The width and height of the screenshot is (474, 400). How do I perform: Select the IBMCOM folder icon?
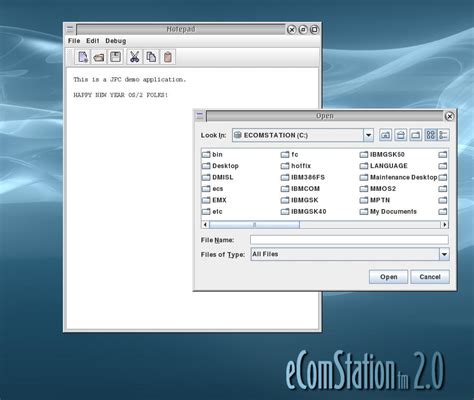(285, 189)
